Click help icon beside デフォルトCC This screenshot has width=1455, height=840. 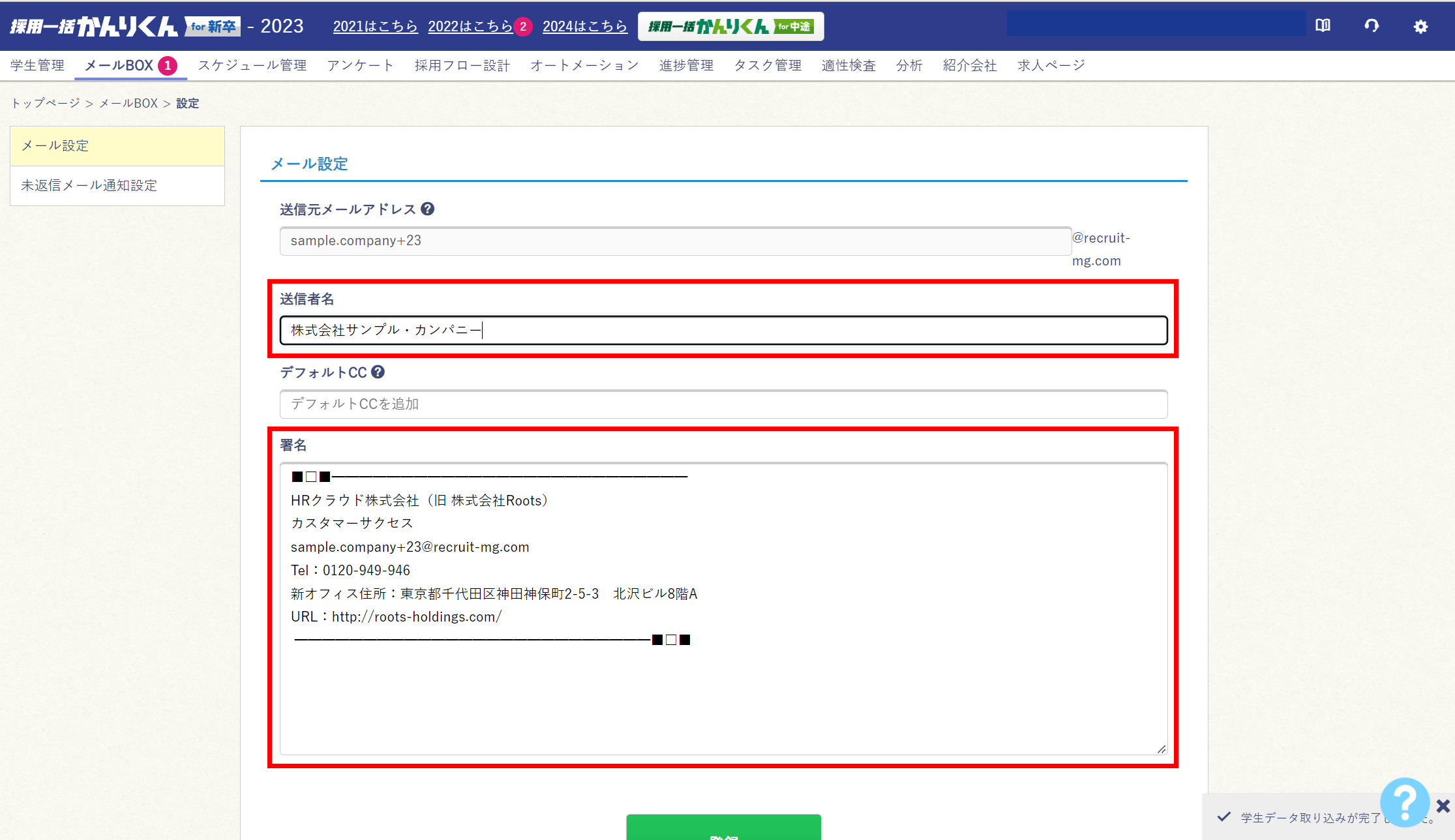click(x=378, y=372)
